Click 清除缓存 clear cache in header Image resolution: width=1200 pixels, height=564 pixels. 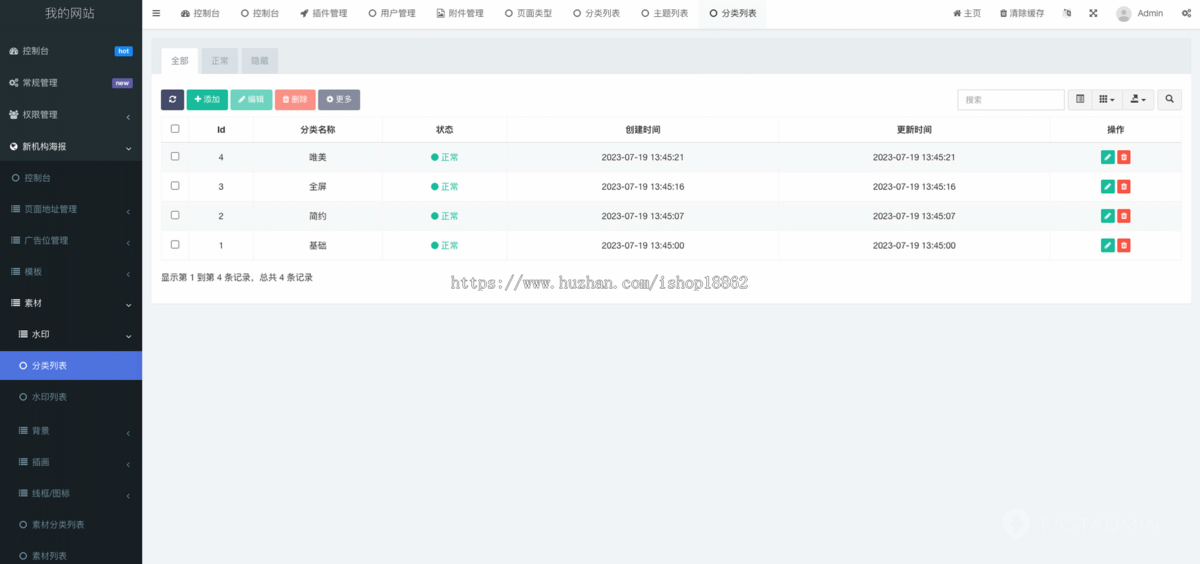click(1022, 13)
